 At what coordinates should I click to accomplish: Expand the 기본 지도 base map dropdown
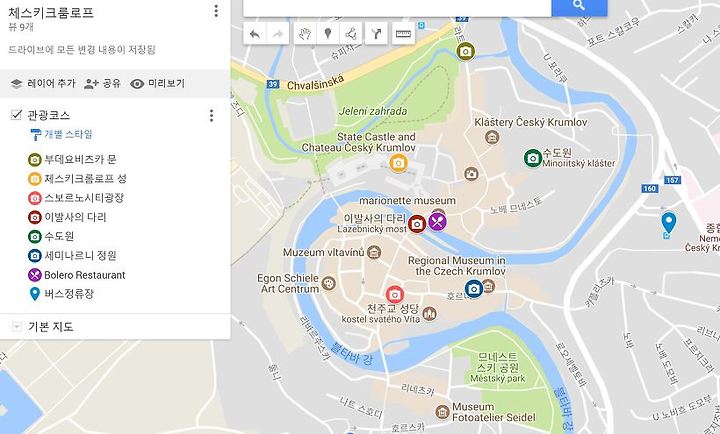coord(17,327)
